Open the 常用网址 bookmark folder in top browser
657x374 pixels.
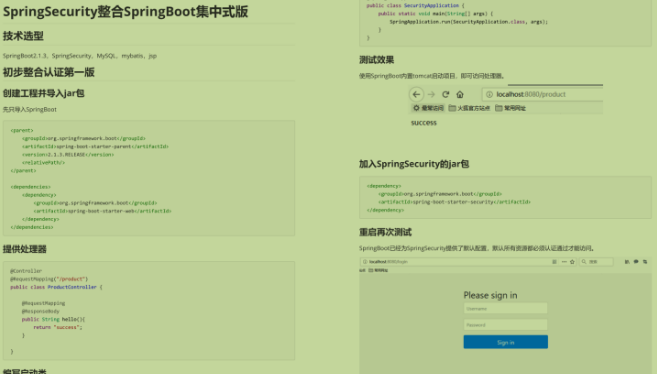click(x=510, y=108)
